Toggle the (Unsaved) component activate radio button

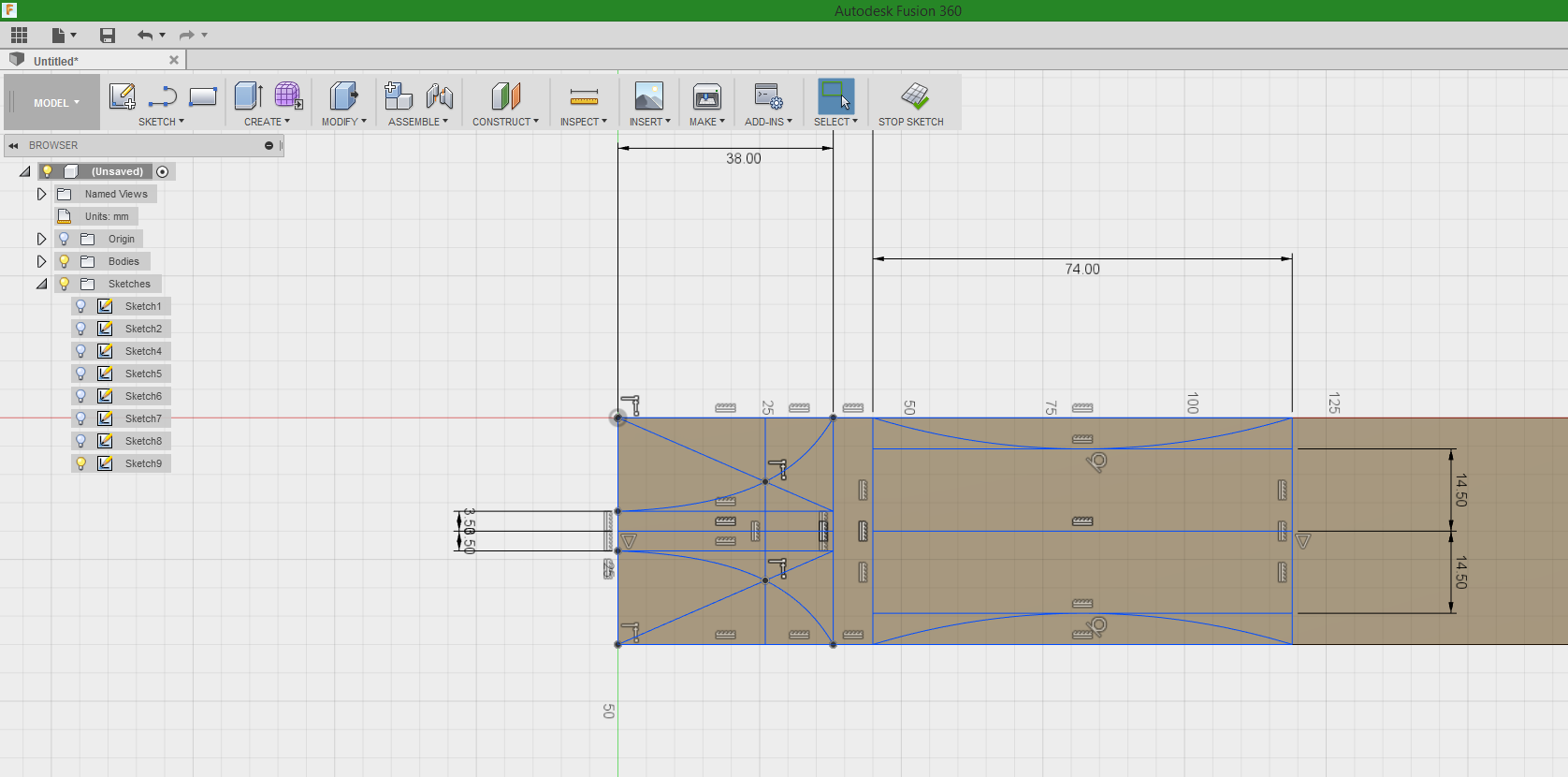163,172
